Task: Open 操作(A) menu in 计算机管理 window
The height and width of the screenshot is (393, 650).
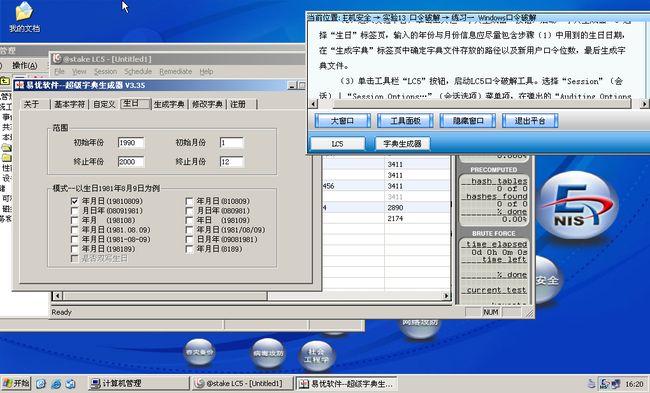Action: [25, 66]
